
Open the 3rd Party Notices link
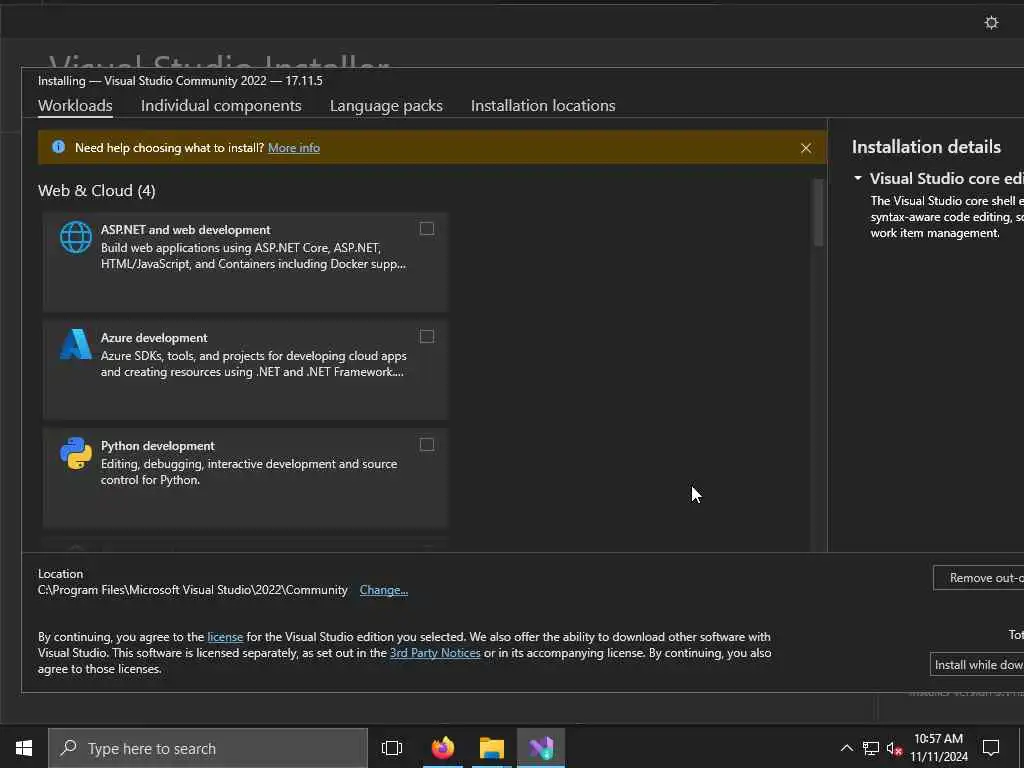435,653
